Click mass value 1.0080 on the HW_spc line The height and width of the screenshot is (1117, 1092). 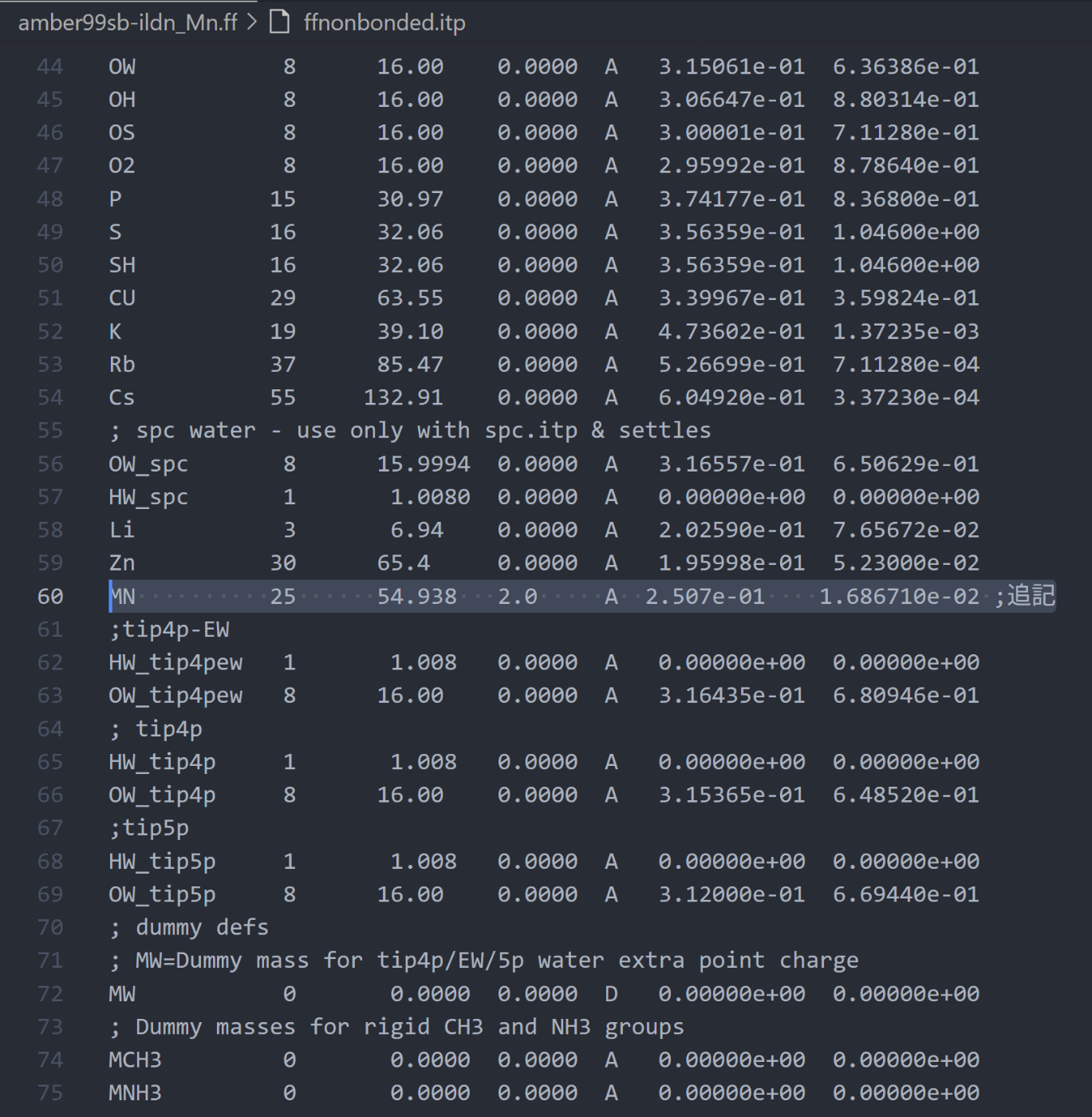point(431,497)
